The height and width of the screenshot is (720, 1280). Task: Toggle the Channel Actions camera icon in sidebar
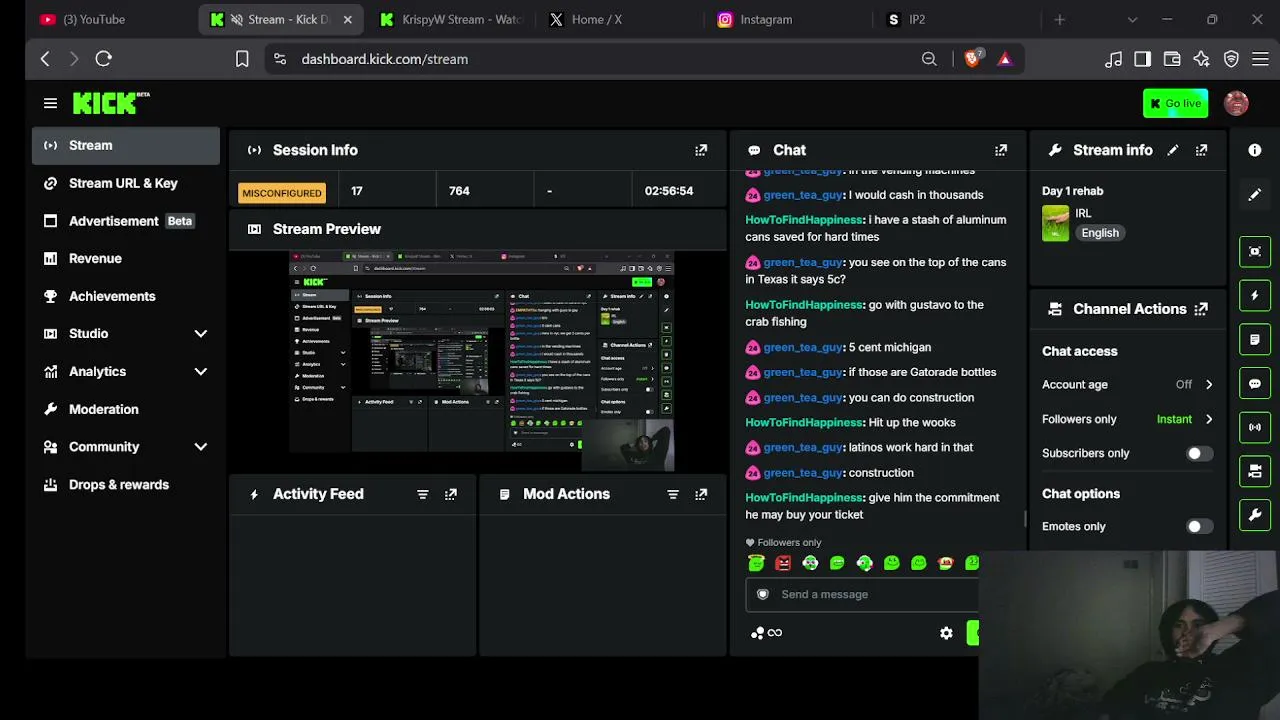[x=1255, y=471]
